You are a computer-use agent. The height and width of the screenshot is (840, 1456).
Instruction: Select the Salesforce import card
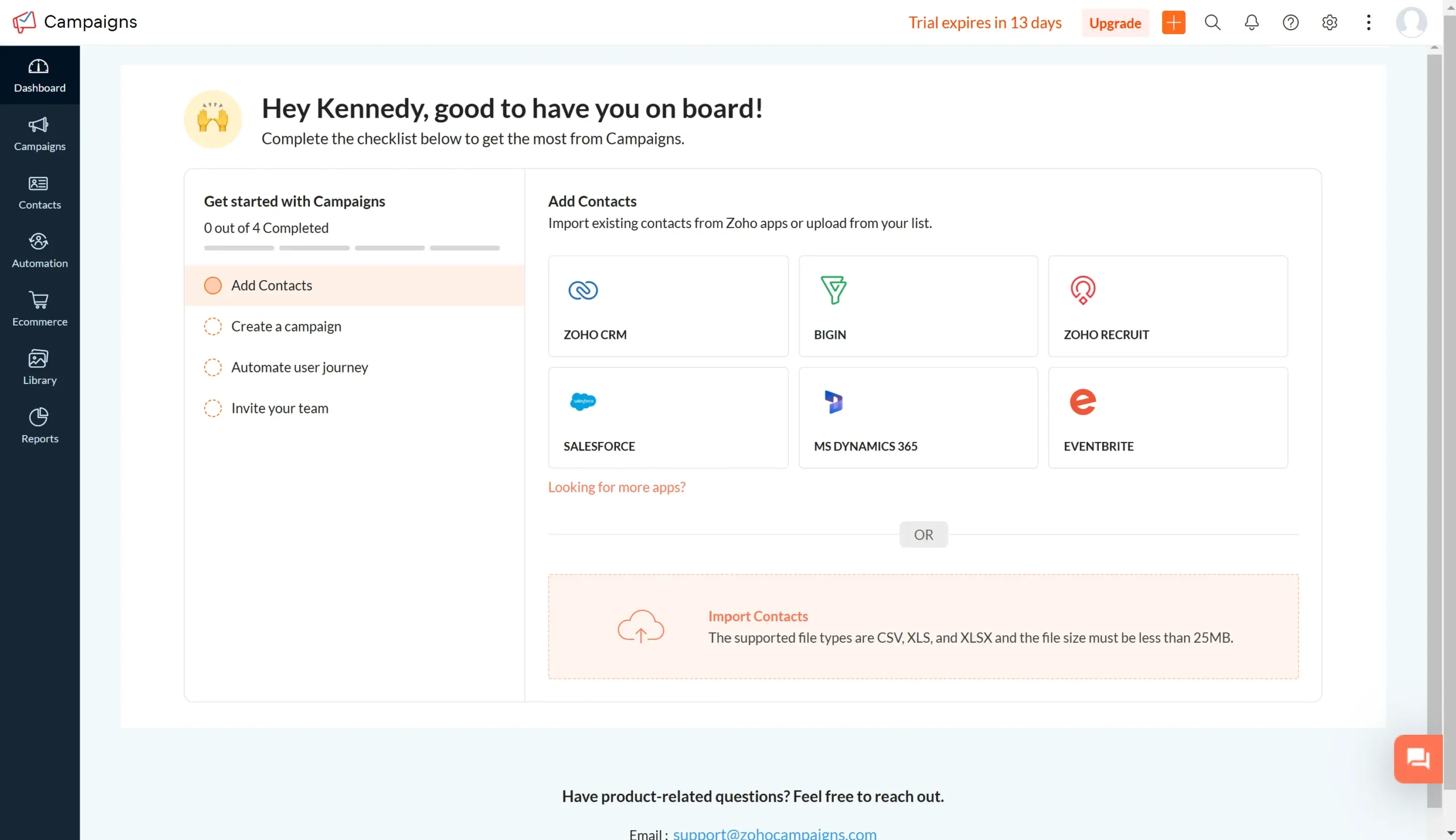point(668,416)
